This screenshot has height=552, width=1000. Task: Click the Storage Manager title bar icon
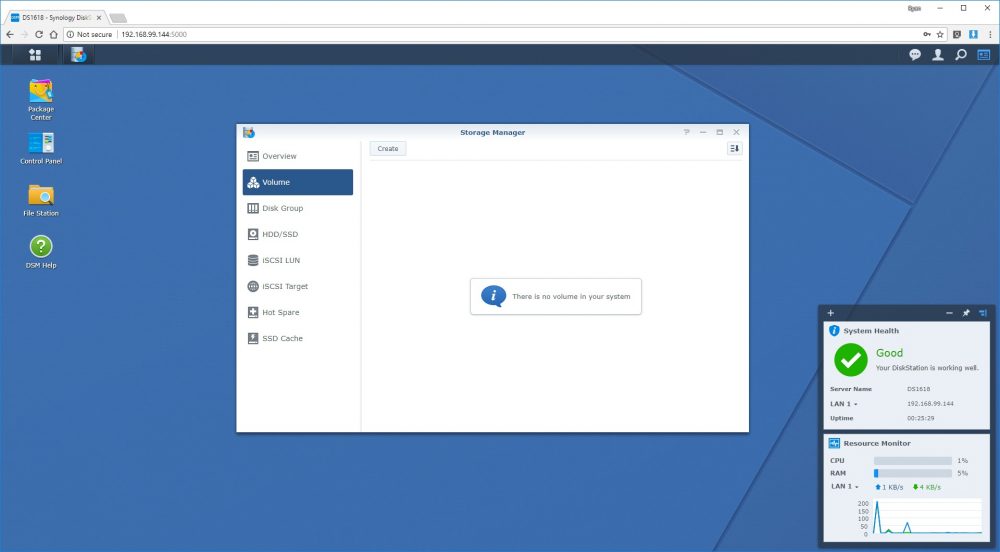249,132
